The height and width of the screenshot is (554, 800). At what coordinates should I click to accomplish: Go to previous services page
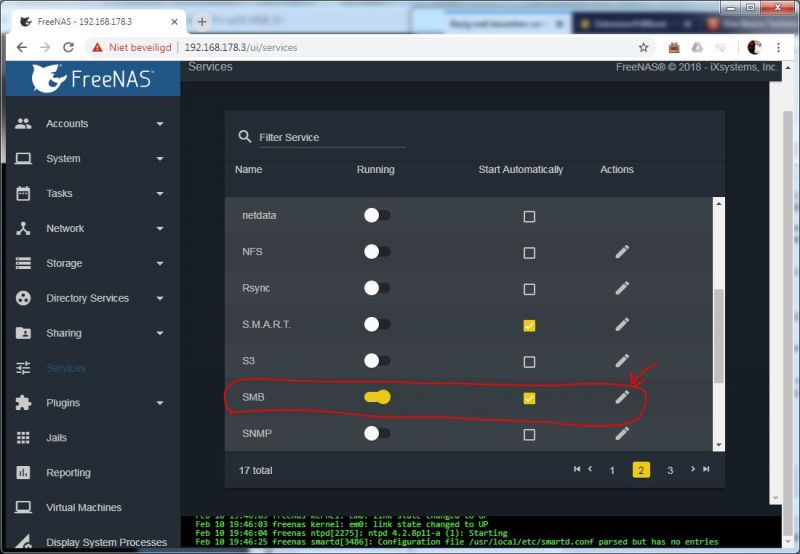(x=590, y=469)
